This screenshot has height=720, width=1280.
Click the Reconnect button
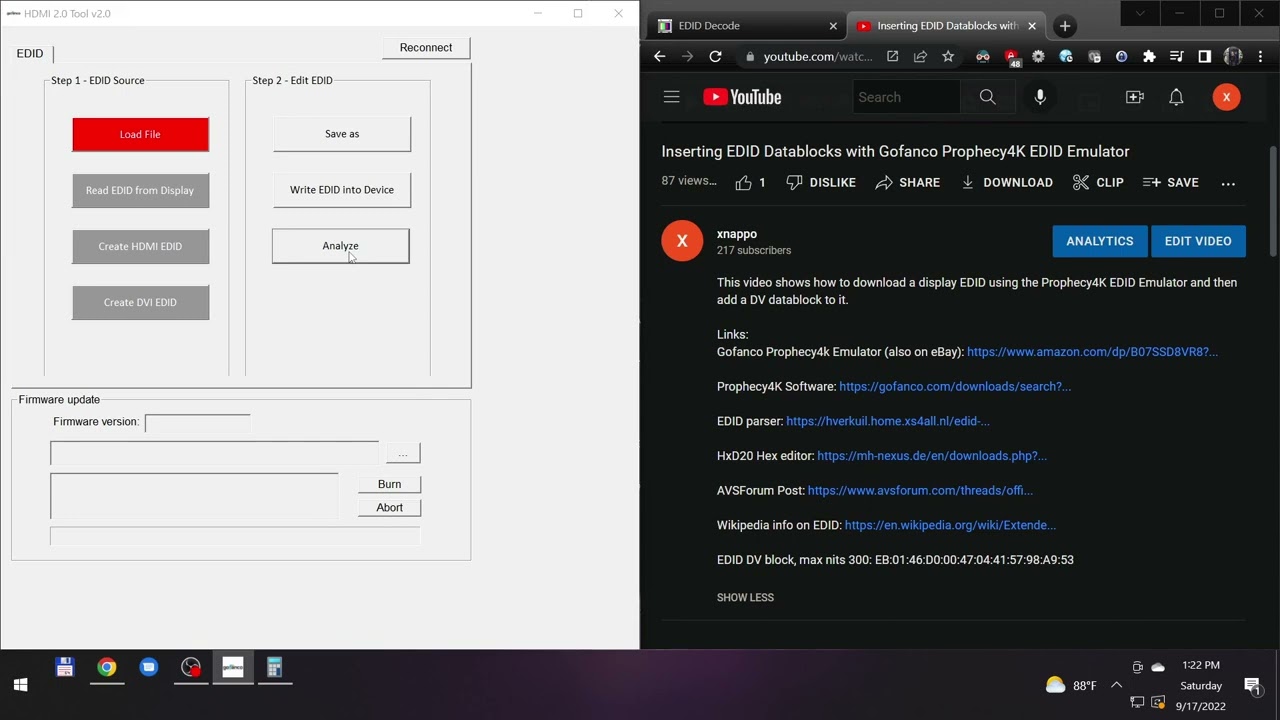tap(426, 47)
